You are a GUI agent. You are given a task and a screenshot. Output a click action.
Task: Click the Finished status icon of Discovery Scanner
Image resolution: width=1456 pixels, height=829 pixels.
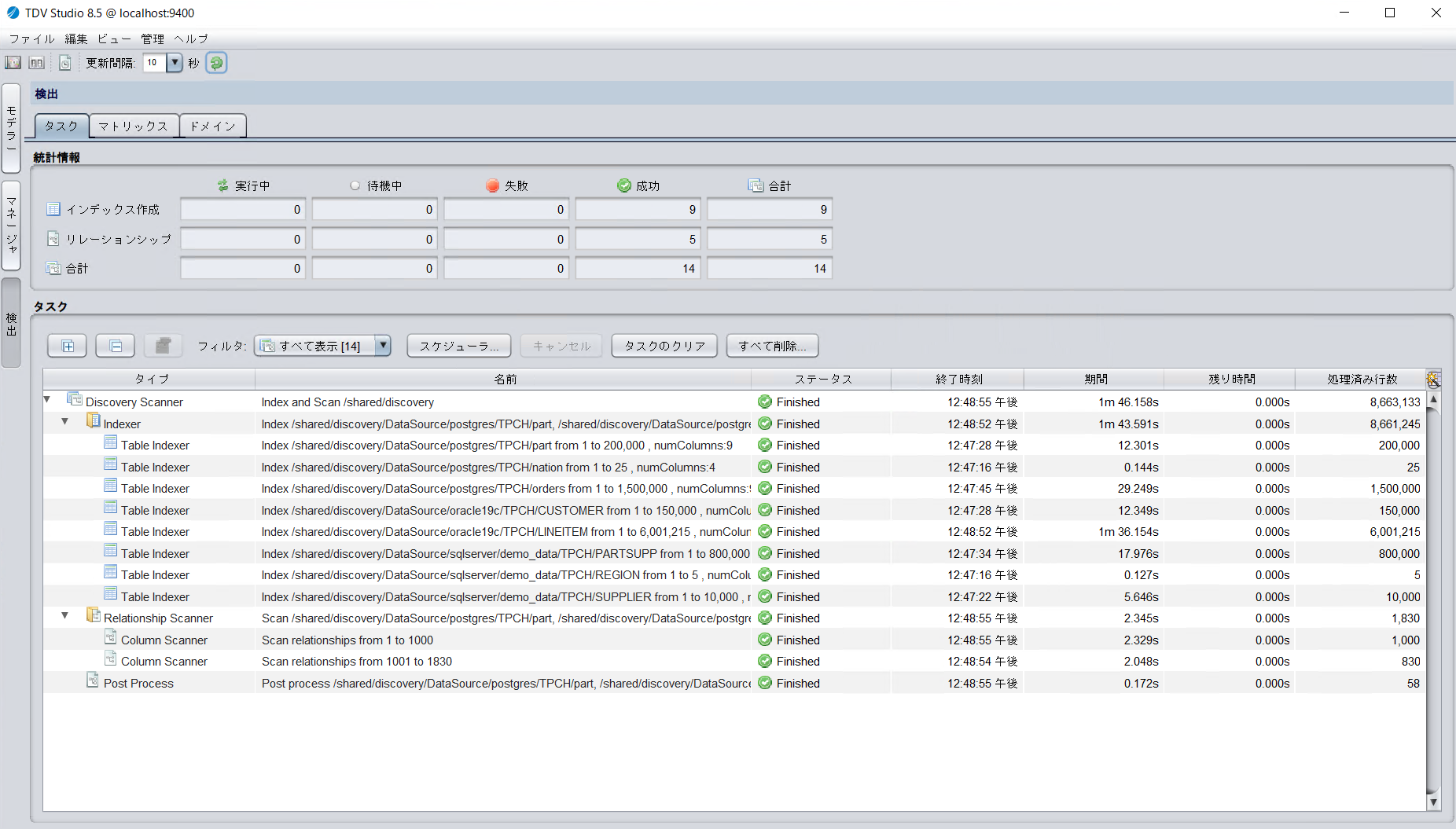pyautogui.click(x=764, y=402)
